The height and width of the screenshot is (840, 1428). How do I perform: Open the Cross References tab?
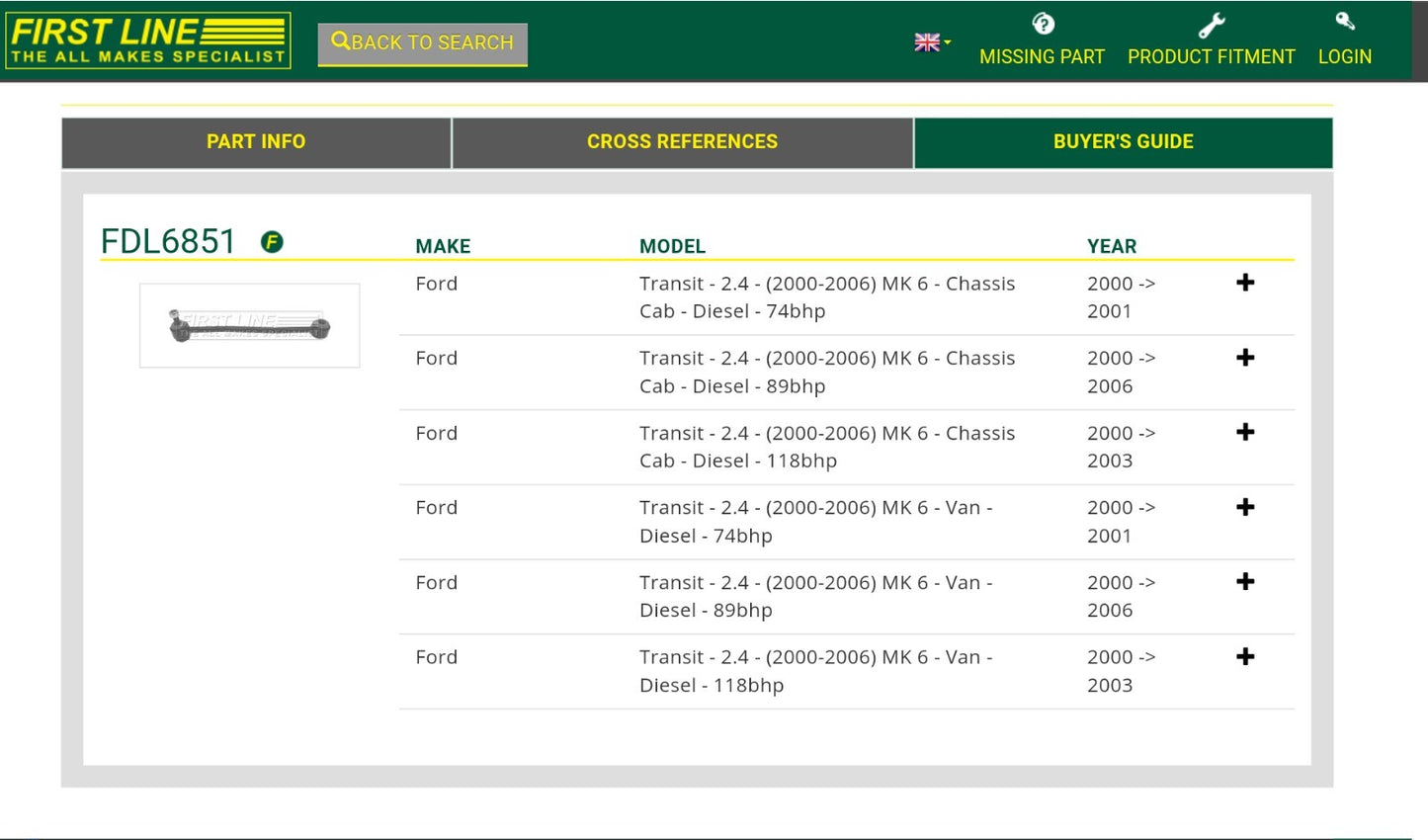click(682, 142)
